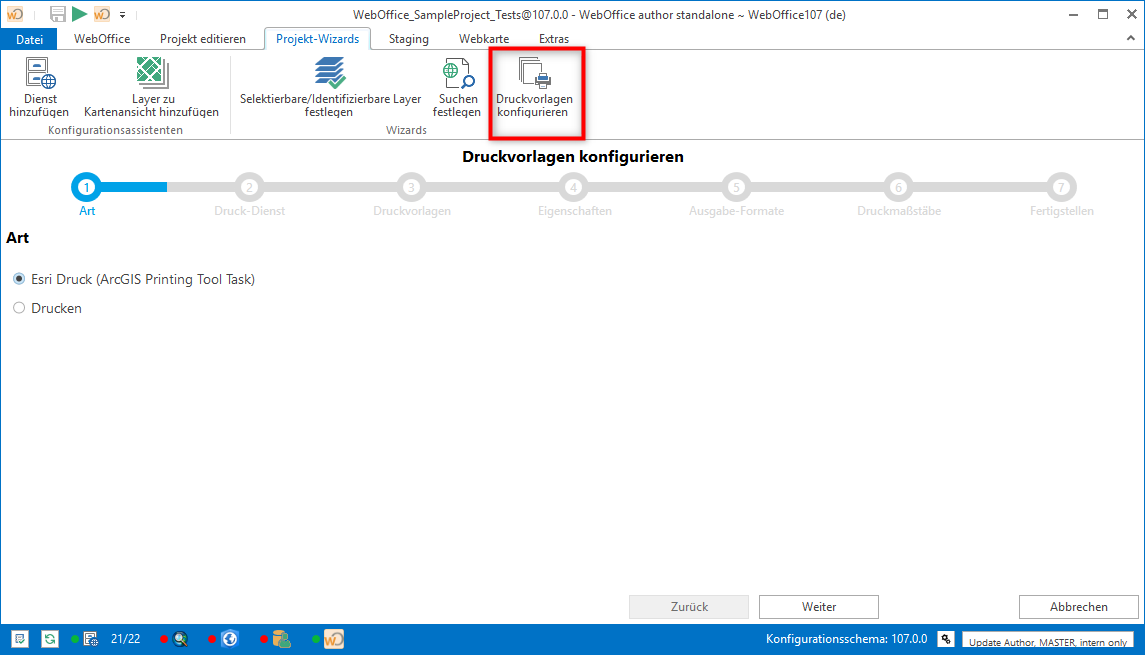The height and width of the screenshot is (655, 1145).
Task: Click the 21/22 service count text
Action: pyautogui.click(x=126, y=639)
